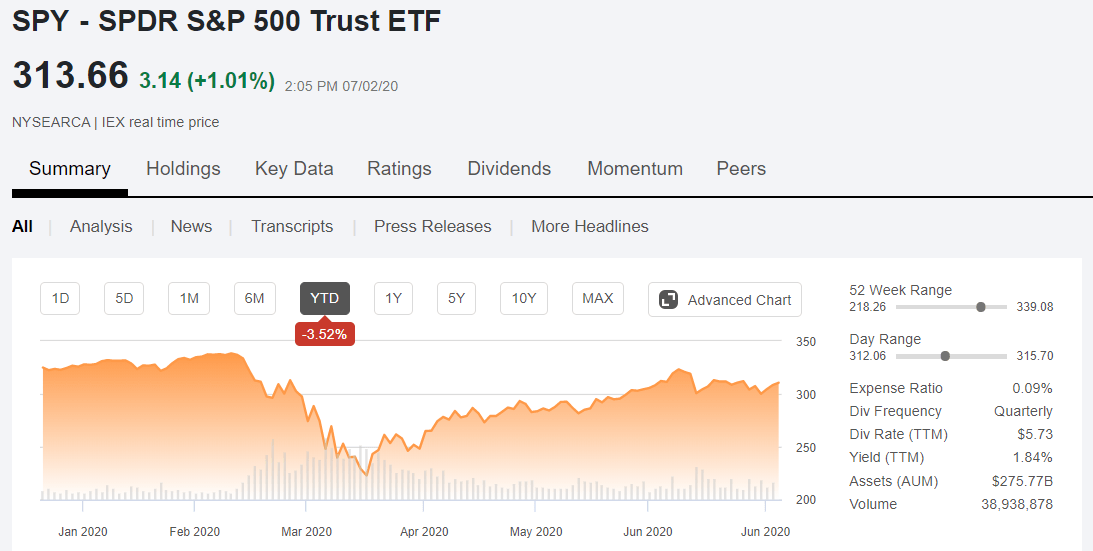
Task: Open the Momentum tab
Action: tap(635, 169)
